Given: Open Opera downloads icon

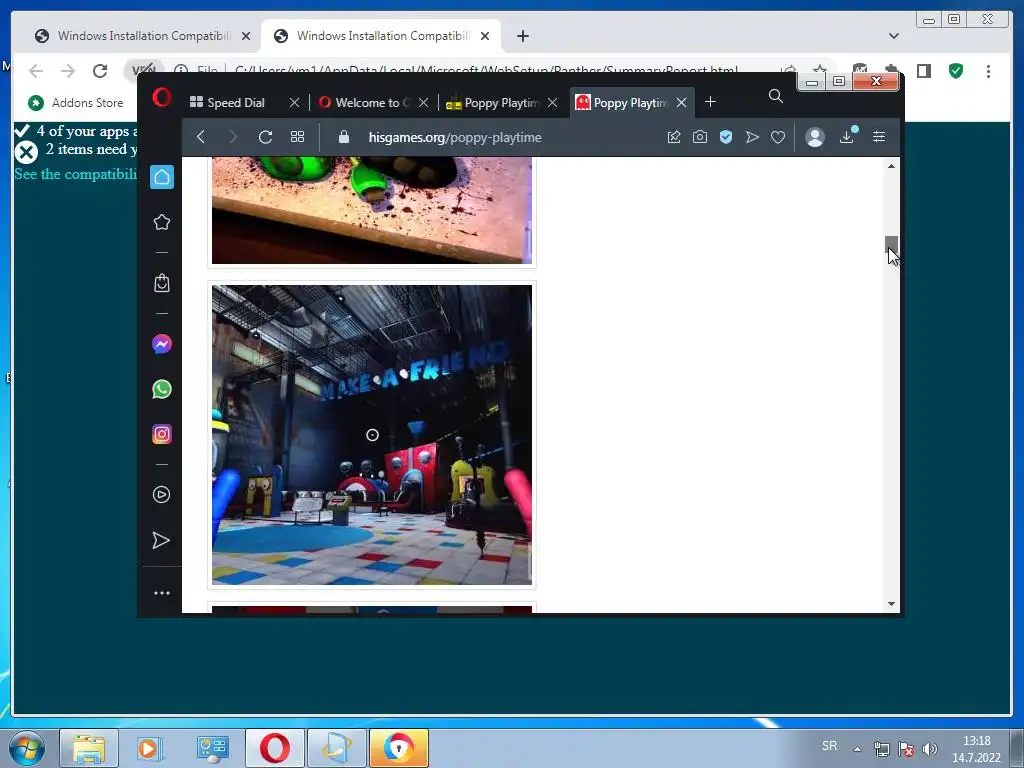Looking at the screenshot, I should click(847, 136).
